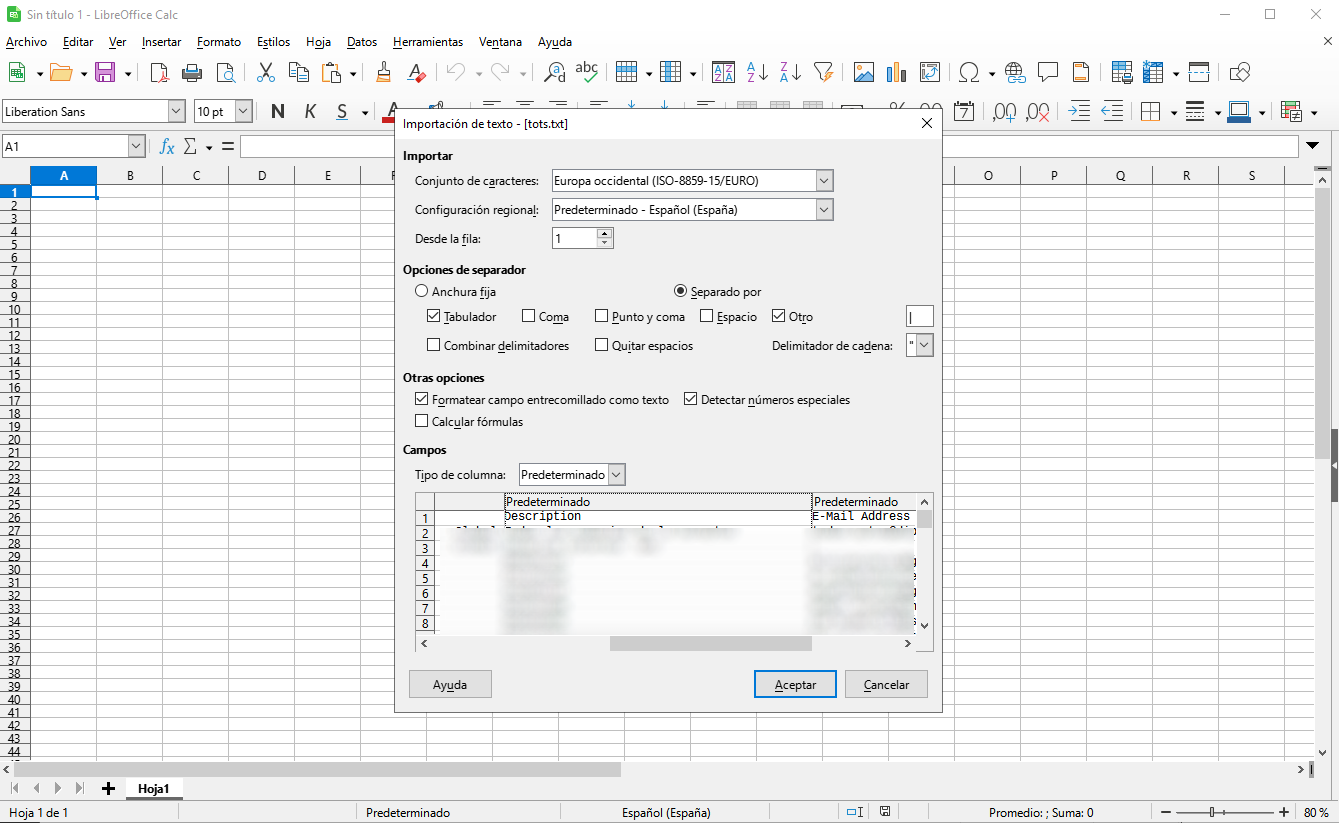The height and width of the screenshot is (823, 1339).
Task: Enable Punto y coma separator
Action: pos(601,316)
